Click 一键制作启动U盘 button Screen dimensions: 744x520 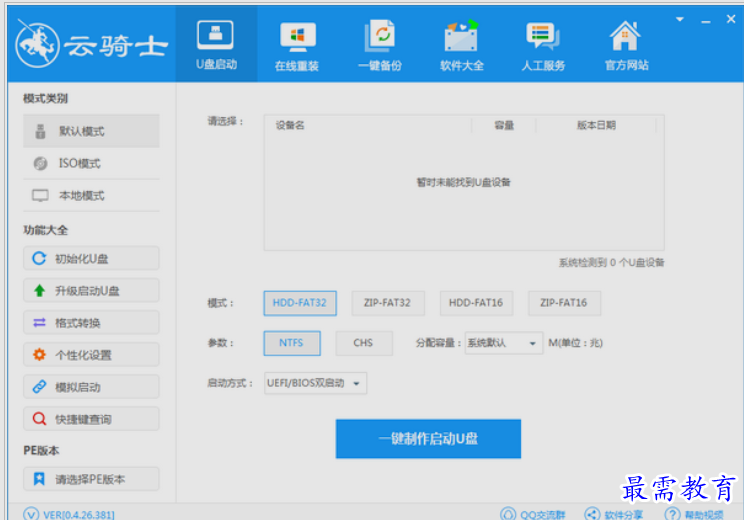tap(428, 439)
